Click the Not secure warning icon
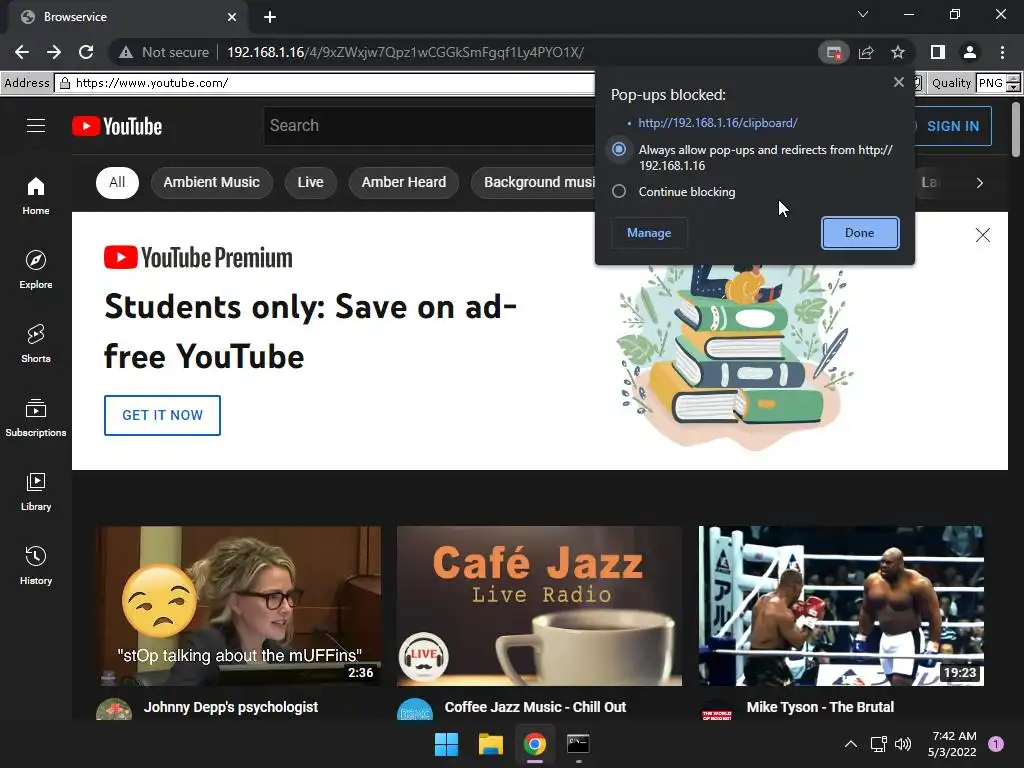This screenshot has width=1024, height=768. pyautogui.click(x=126, y=52)
